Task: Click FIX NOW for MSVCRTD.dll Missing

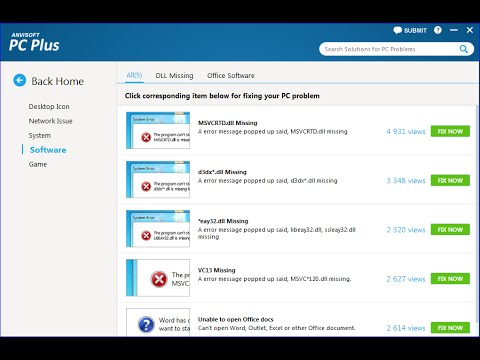Action: click(x=450, y=131)
